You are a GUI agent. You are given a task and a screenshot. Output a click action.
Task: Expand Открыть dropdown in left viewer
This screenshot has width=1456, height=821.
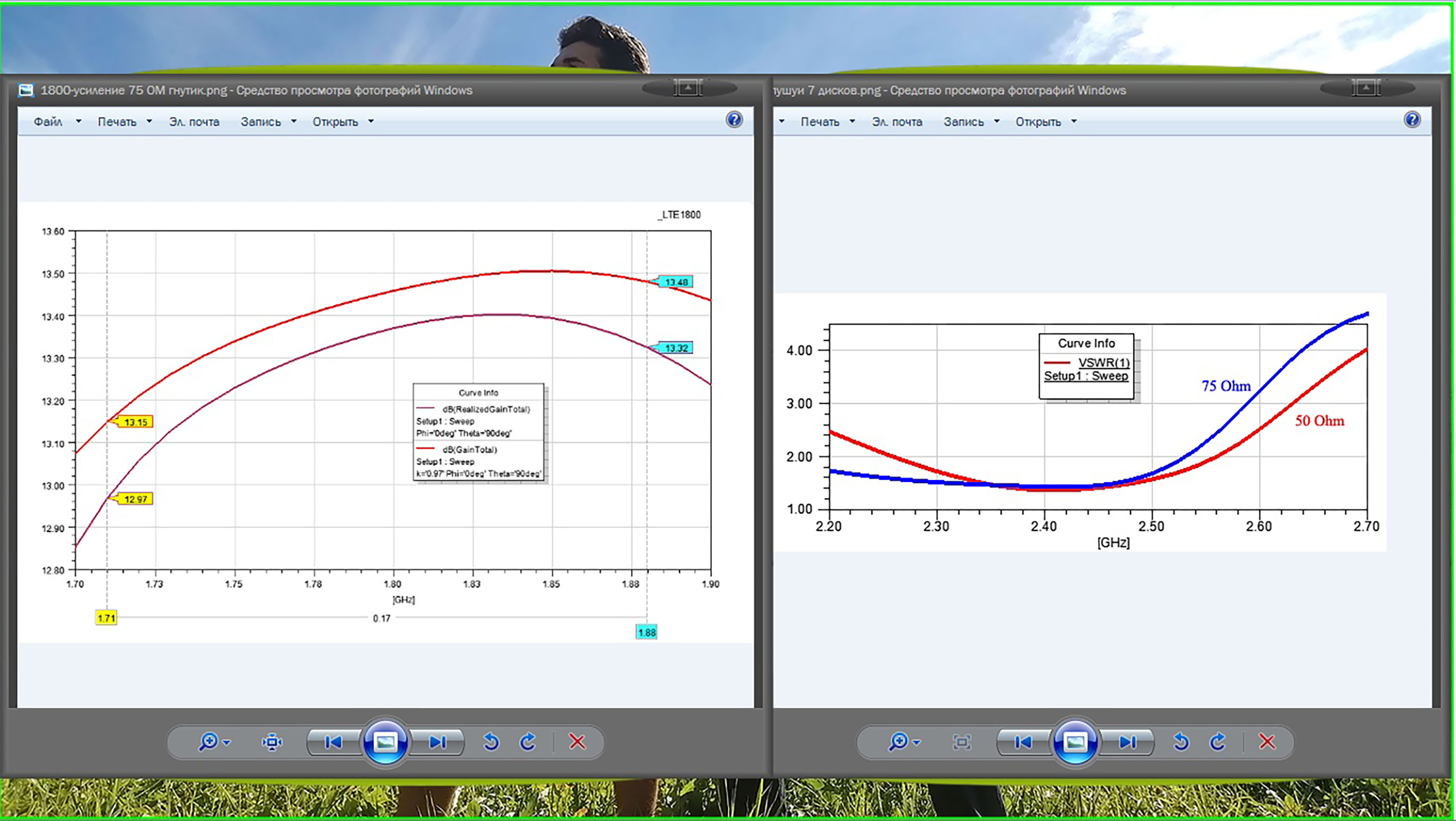[371, 122]
